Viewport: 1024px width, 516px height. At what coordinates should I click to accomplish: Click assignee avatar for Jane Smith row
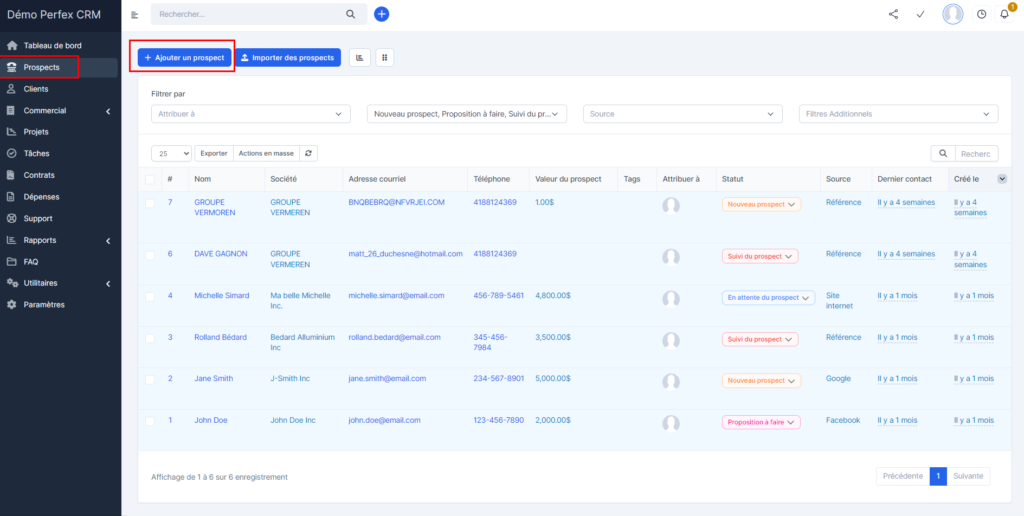click(671, 381)
